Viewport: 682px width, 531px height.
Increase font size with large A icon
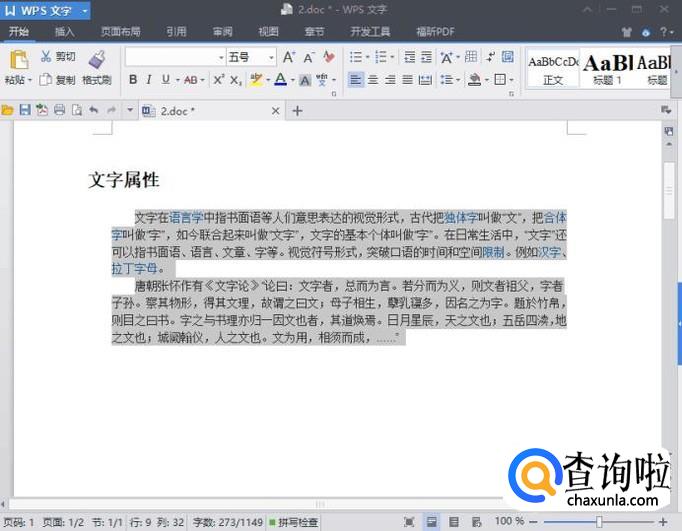pos(289,57)
